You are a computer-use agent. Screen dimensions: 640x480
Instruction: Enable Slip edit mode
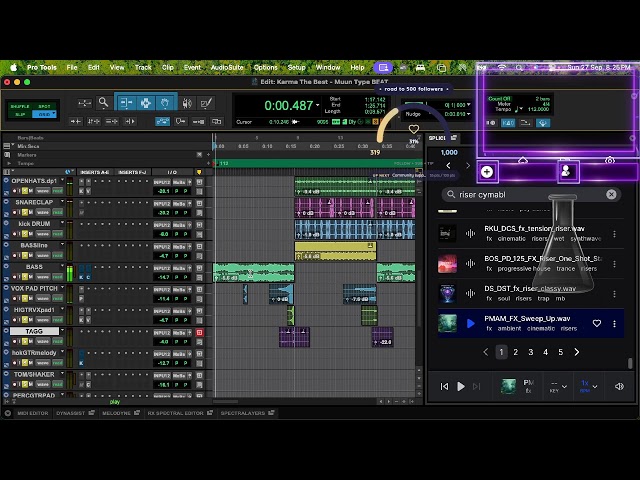tap(20, 114)
